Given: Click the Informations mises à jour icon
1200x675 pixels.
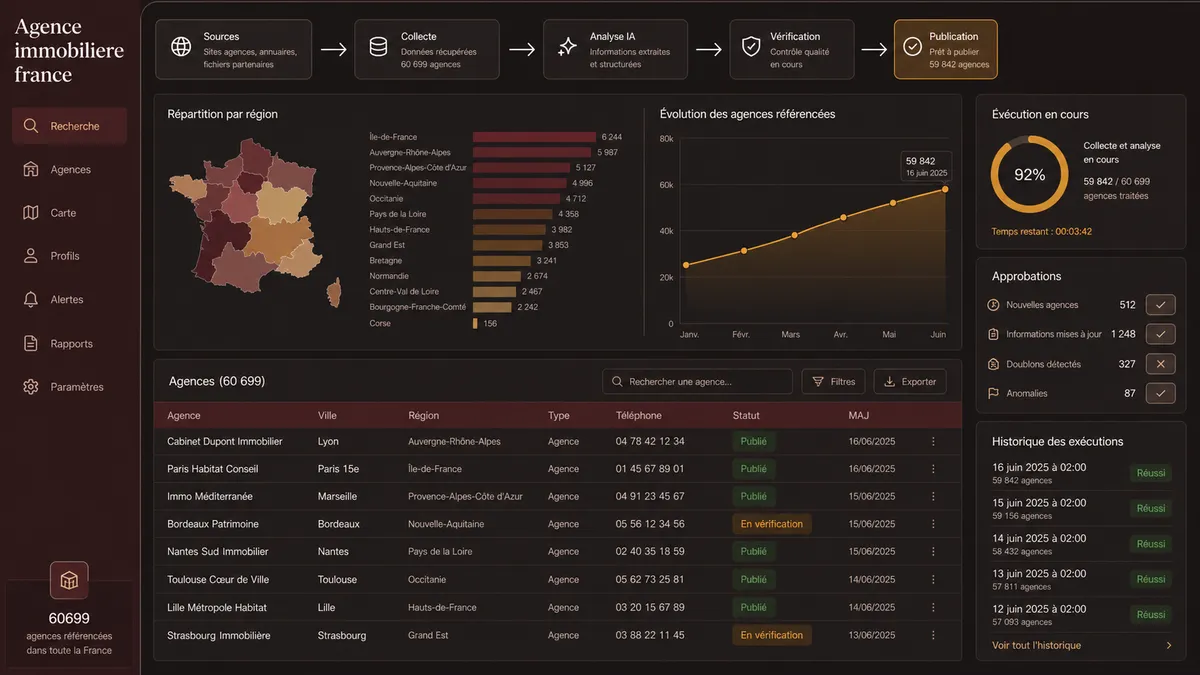Looking at the screenshot, I should click(x=994, y=334).
